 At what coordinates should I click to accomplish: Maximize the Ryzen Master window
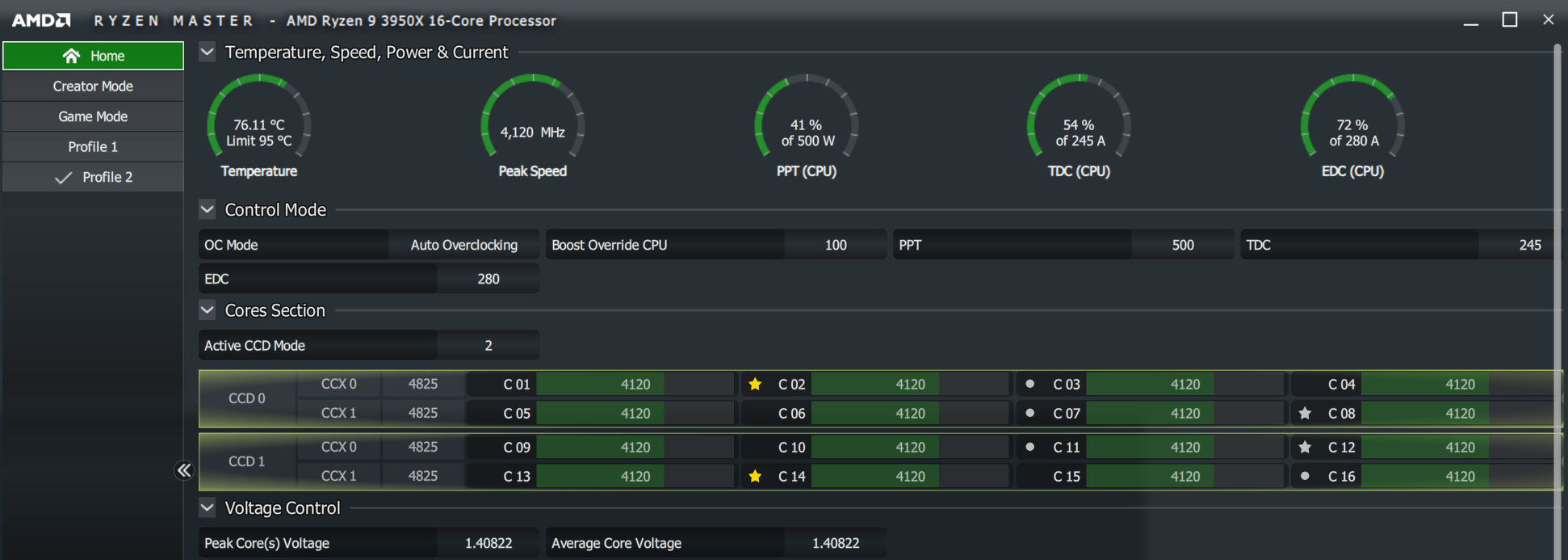[x=1510, y=19]
